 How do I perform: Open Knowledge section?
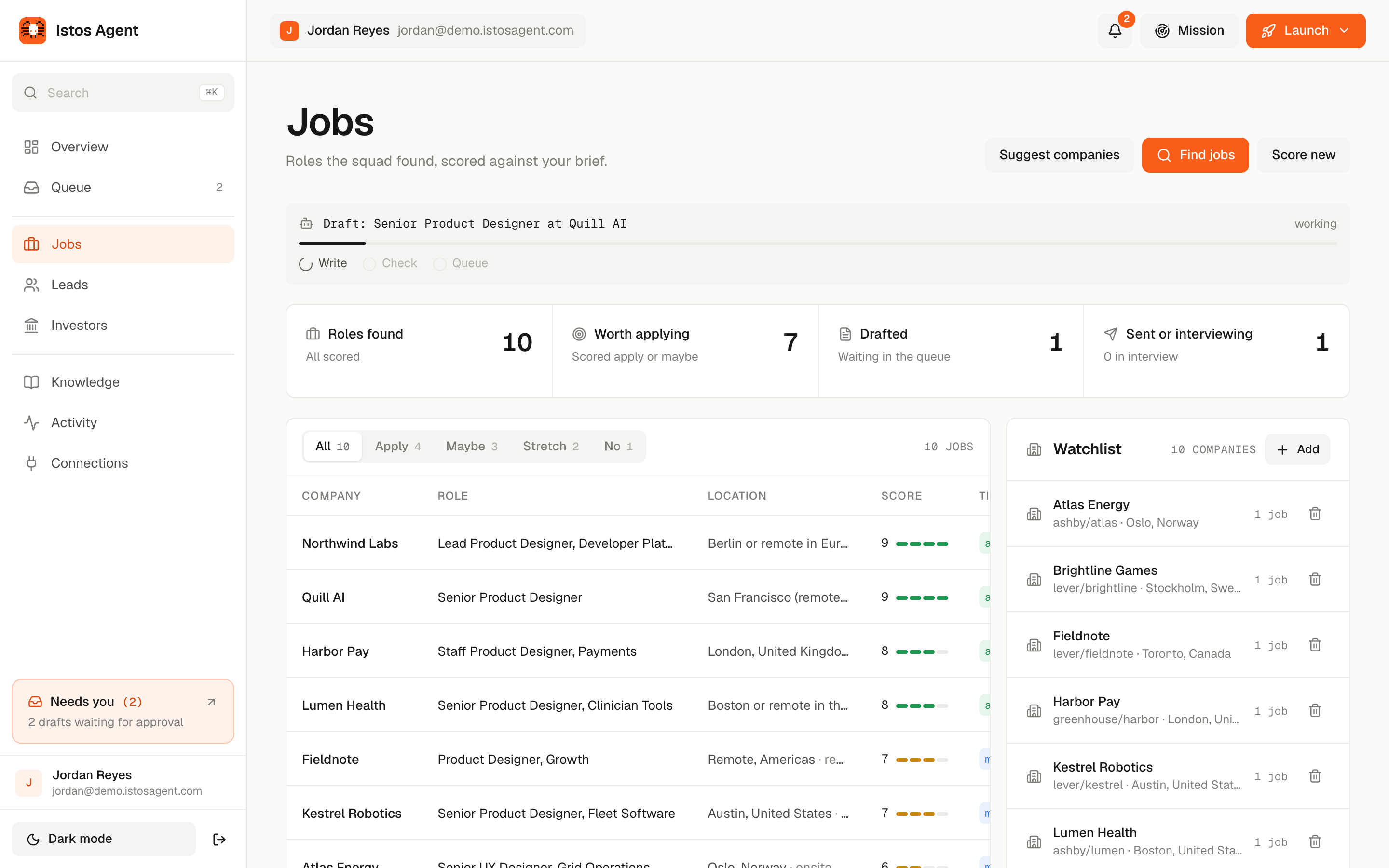123,382
